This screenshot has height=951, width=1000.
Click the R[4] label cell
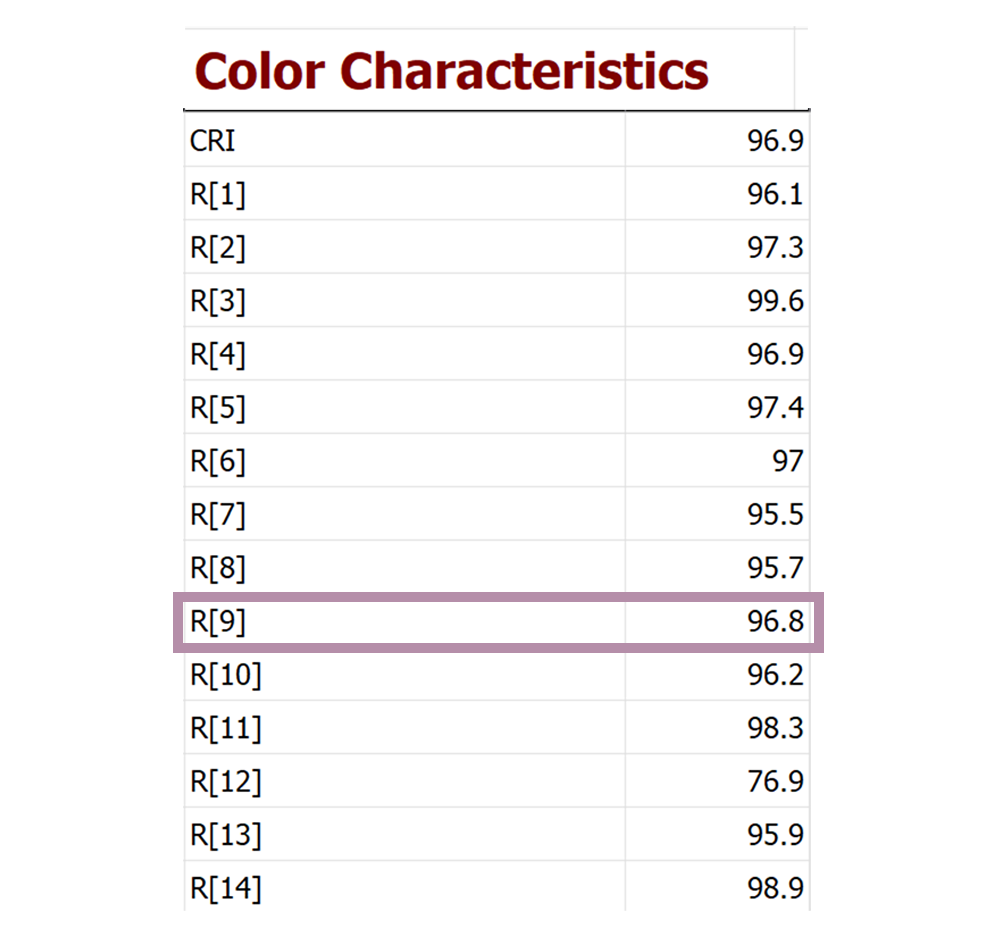coord(217,355)
